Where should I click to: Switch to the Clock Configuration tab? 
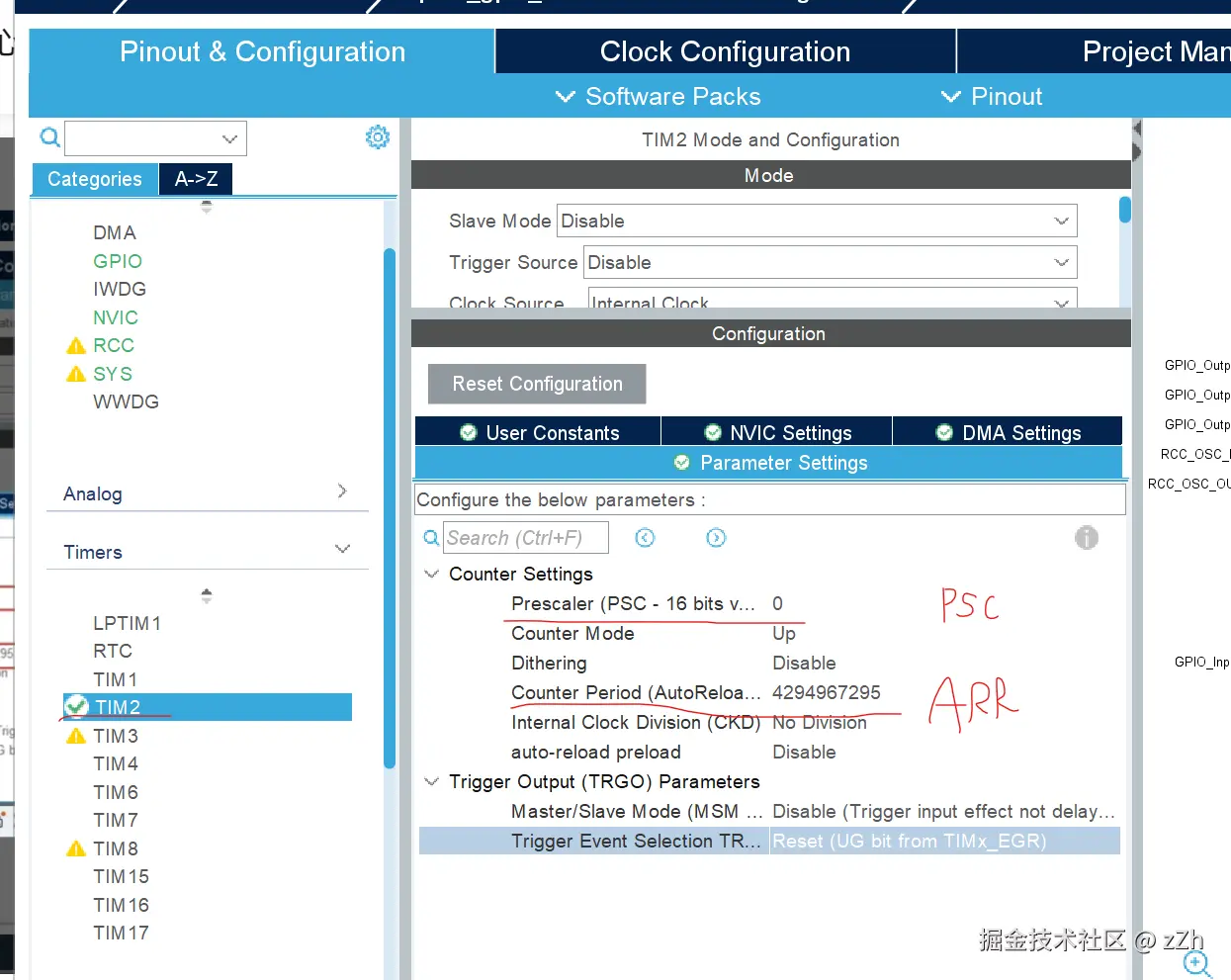pos(725,51)
